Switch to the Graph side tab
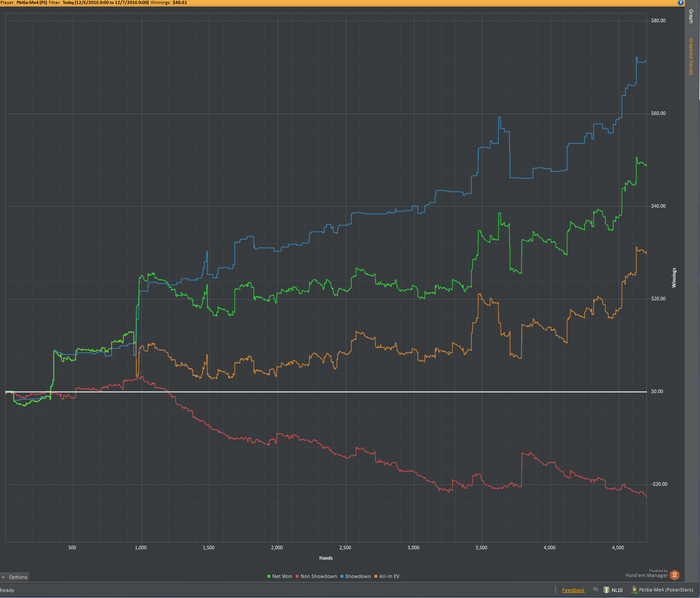This screenshot has width=700, height=598. coord(691,17)
